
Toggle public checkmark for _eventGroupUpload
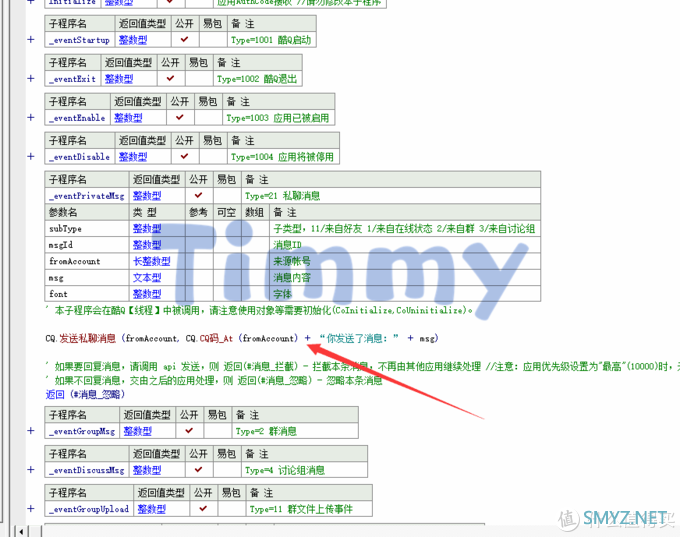[203, 509]
